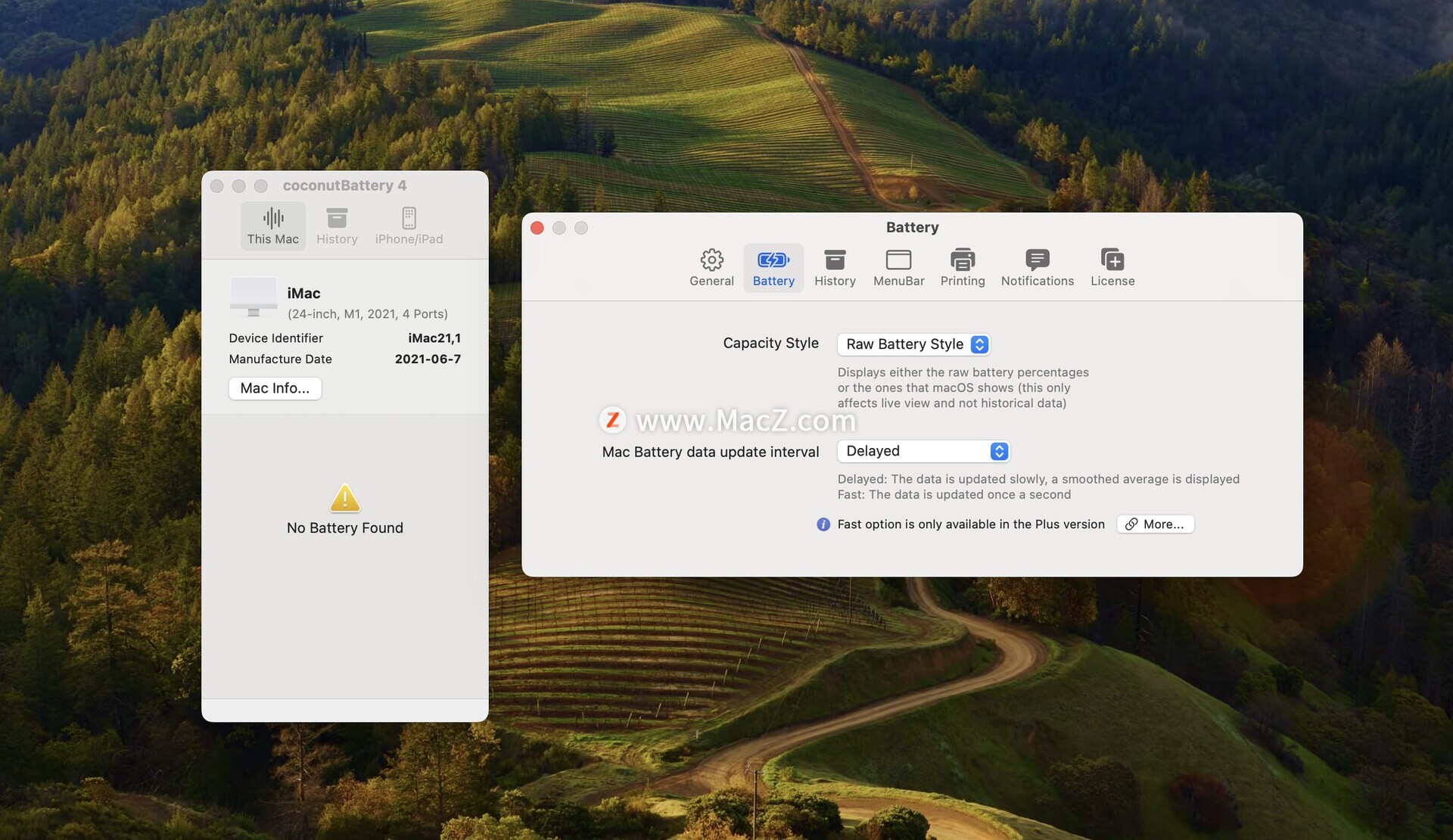
Task: Expand the Capacity Style dropdown
Action: point(913,344)
